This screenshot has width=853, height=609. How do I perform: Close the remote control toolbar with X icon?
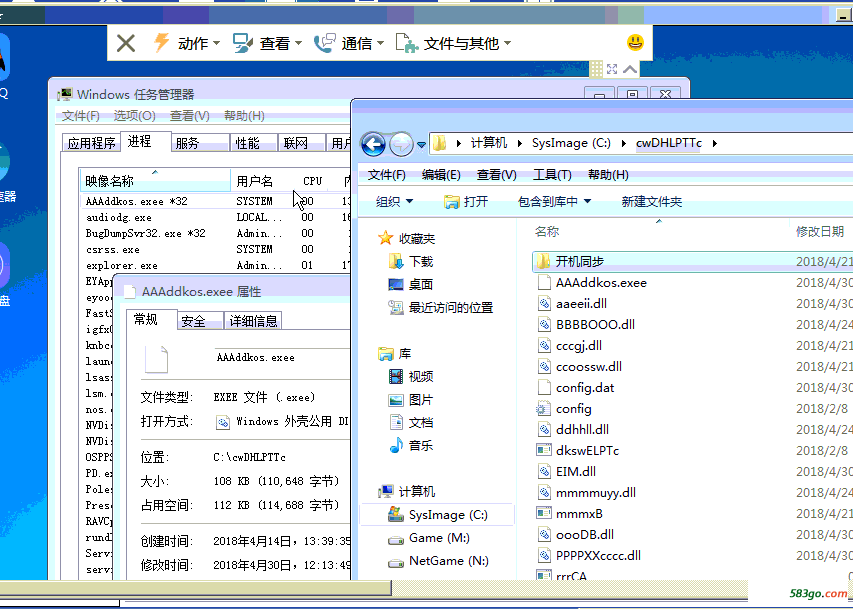[126, 43]
